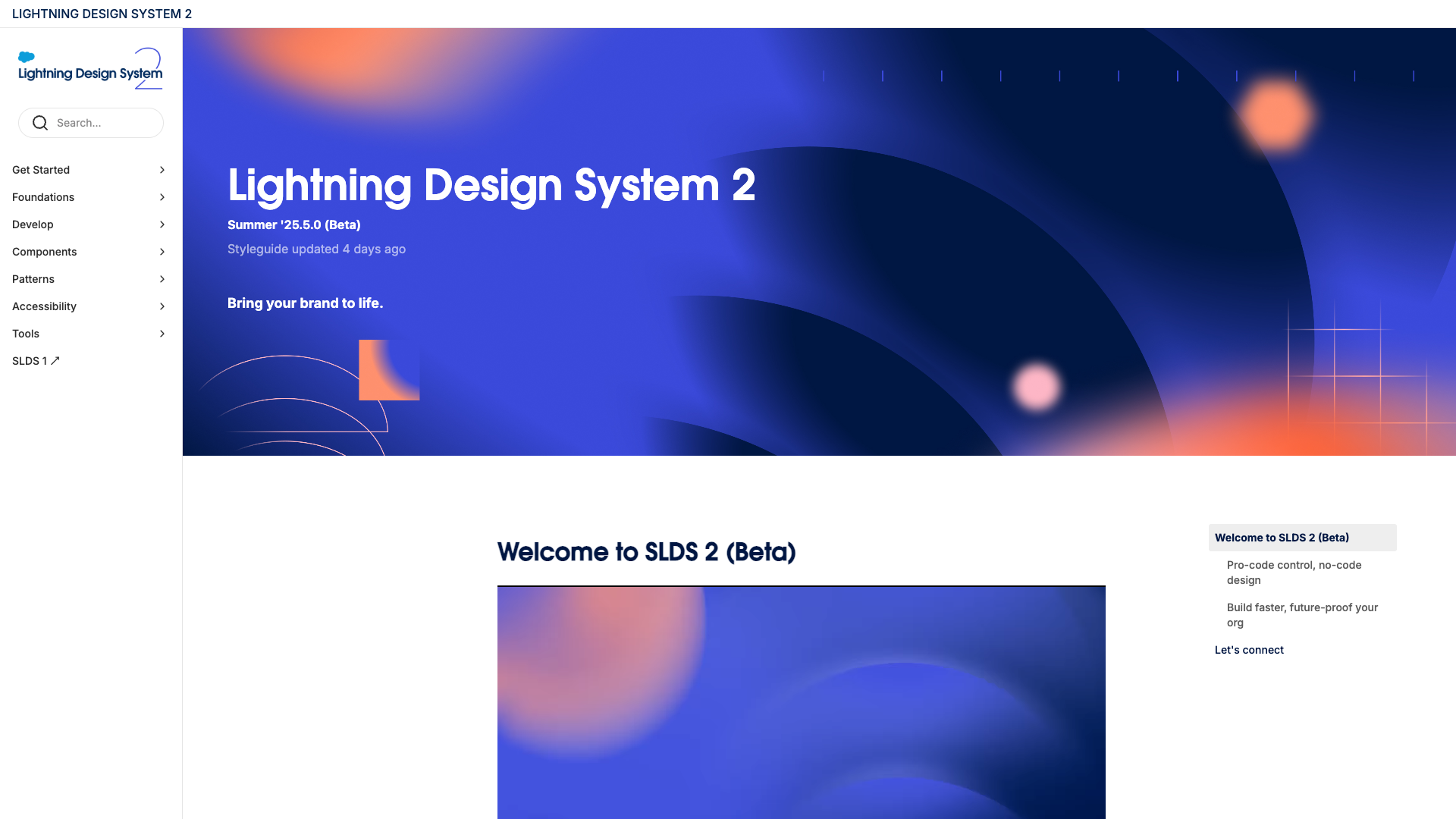
Task: Jump to Pro-code control, no-code design section
Action: (x=1294, y=573)
